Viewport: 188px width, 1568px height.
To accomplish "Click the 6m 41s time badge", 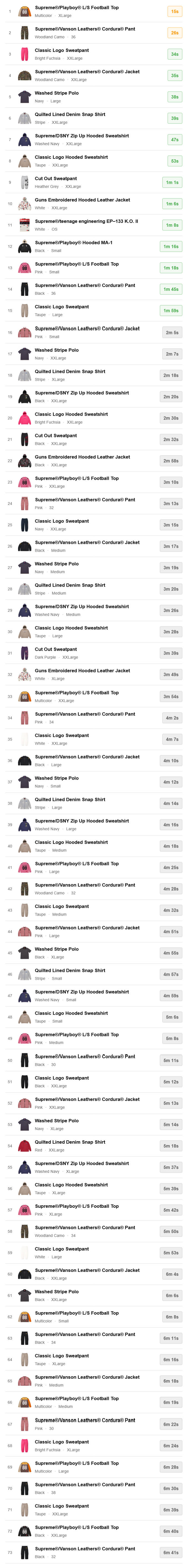I will coord(171,1552).
